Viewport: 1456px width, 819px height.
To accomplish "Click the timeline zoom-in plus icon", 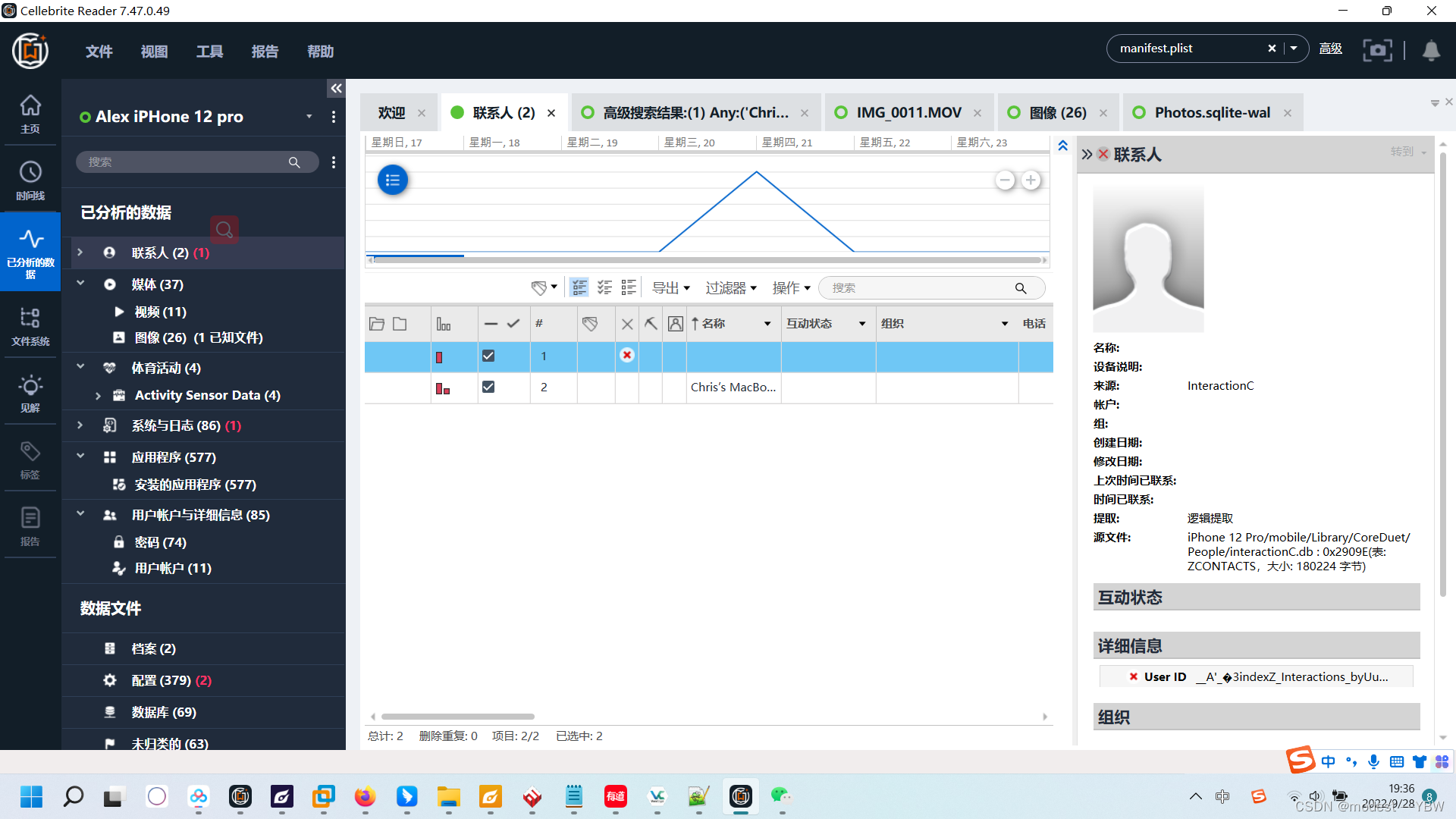I will point(1031,180).
